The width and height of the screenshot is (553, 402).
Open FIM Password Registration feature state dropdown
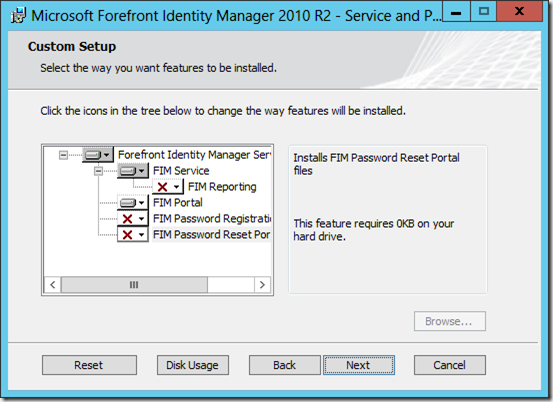[x=133, y=219]
